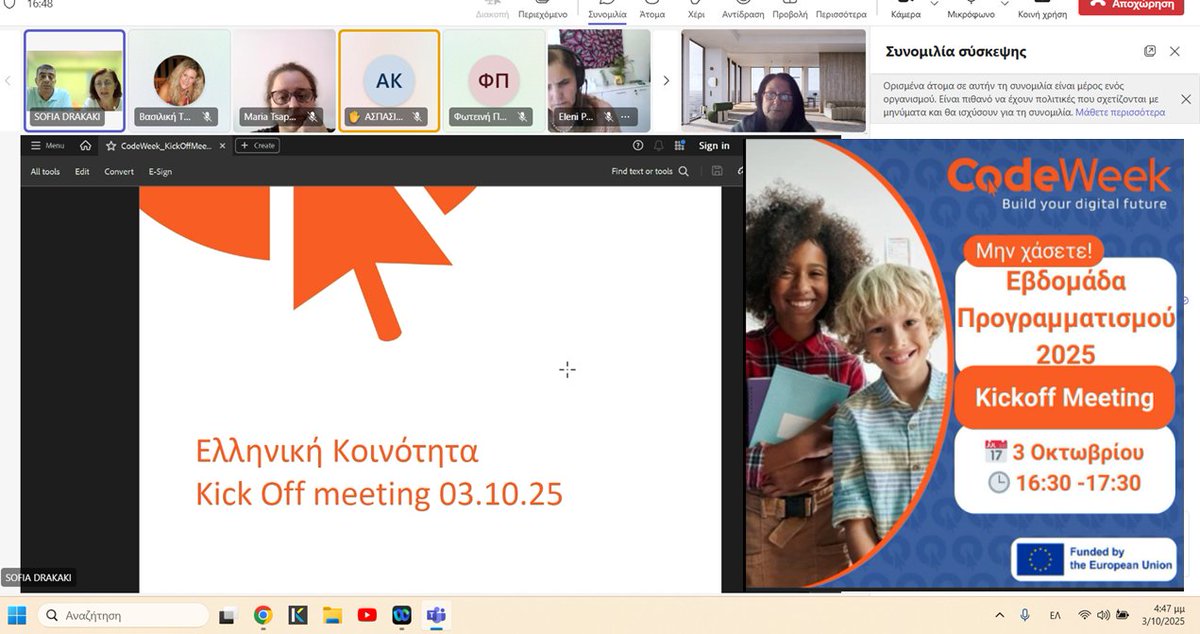Open volume tray icon
The width and height of the screenshot is (1200, 634).
point(1103,614)
